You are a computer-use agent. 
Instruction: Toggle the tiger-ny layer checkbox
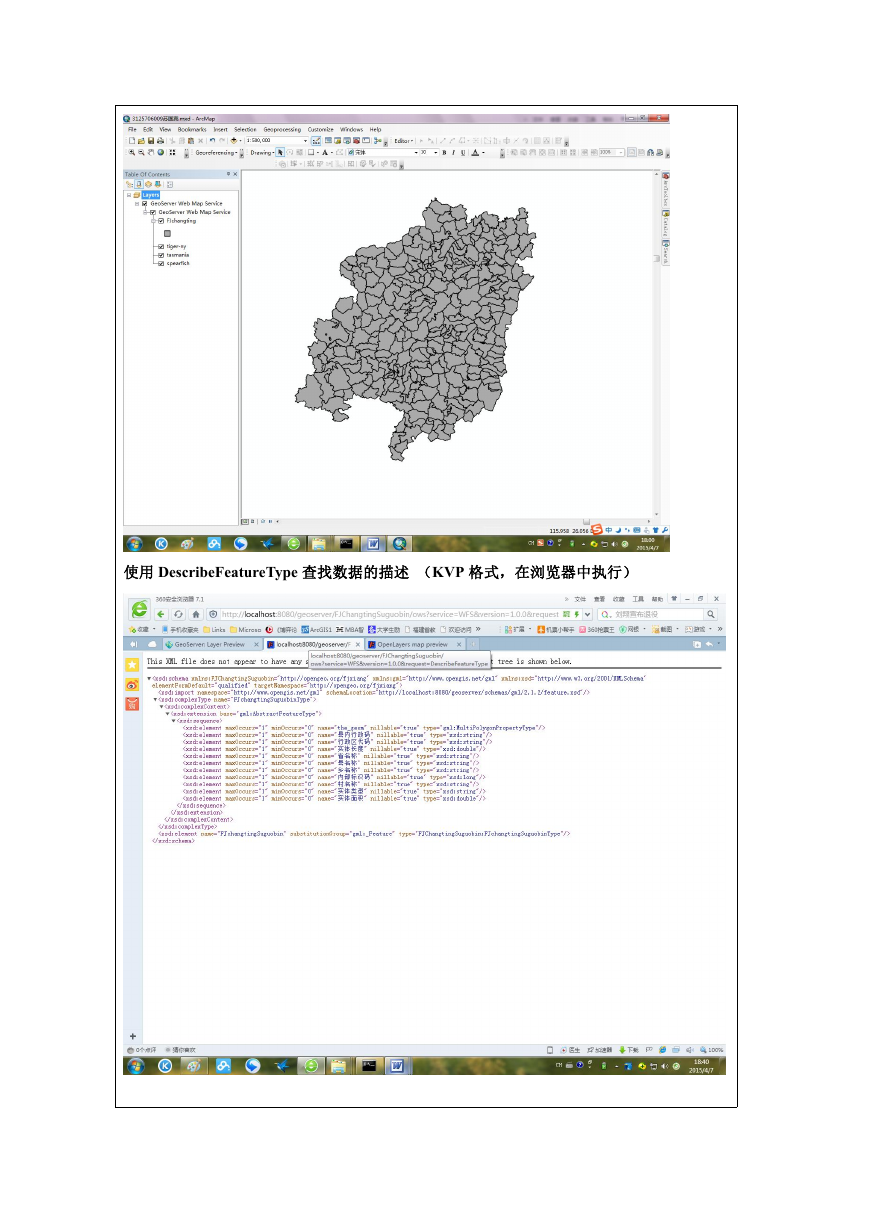(x=161, y=246)
